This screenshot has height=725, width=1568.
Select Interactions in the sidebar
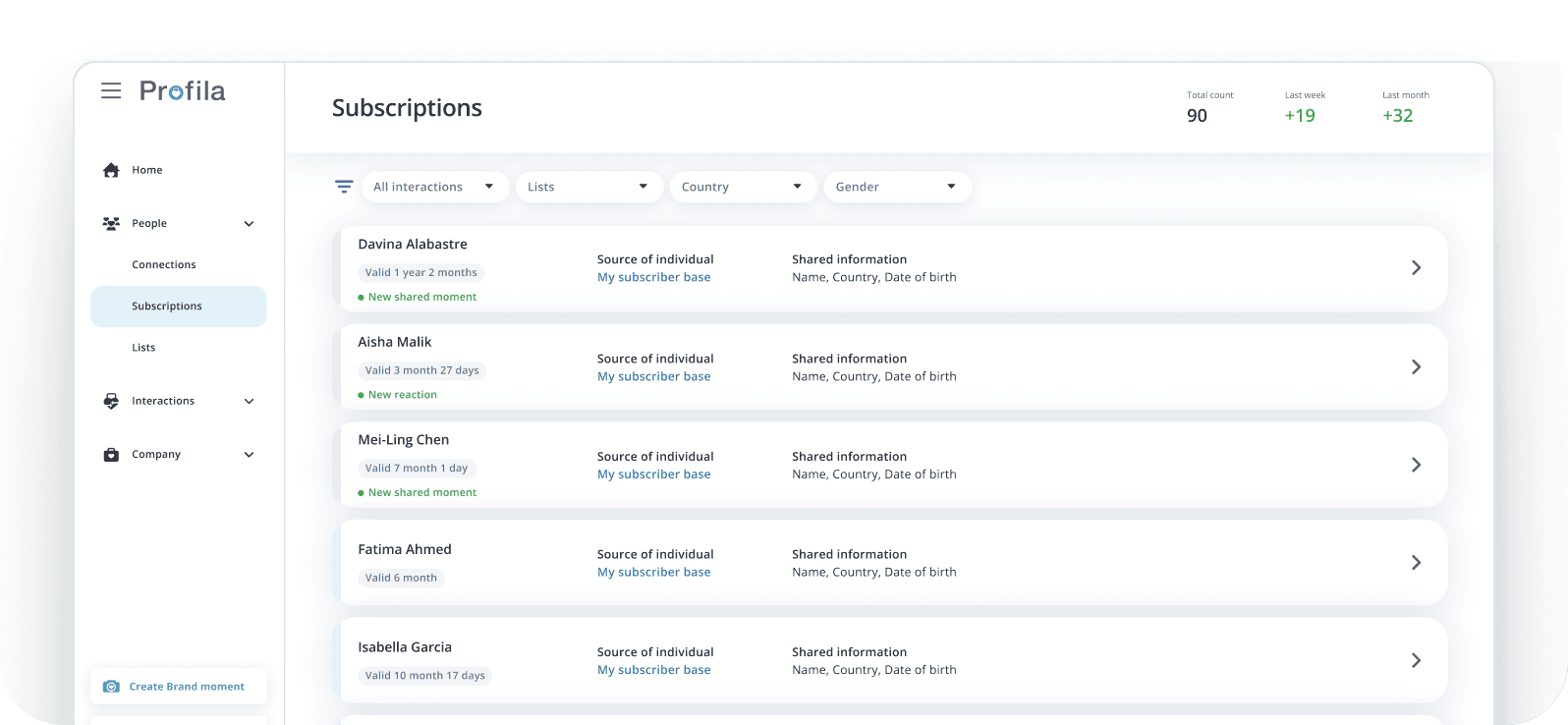pos(163,401)
